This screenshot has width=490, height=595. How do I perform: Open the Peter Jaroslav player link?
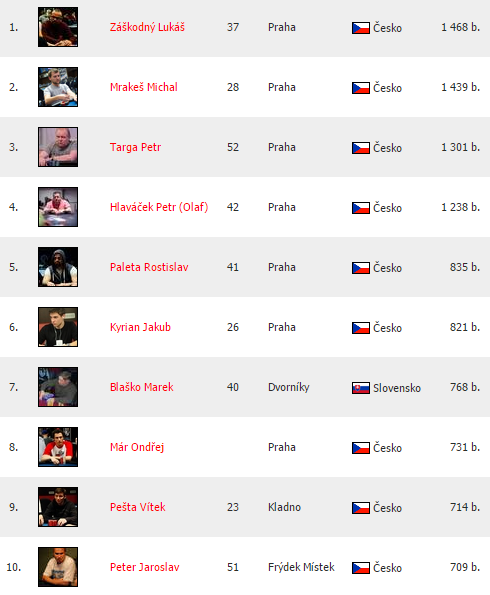point(145,567)
